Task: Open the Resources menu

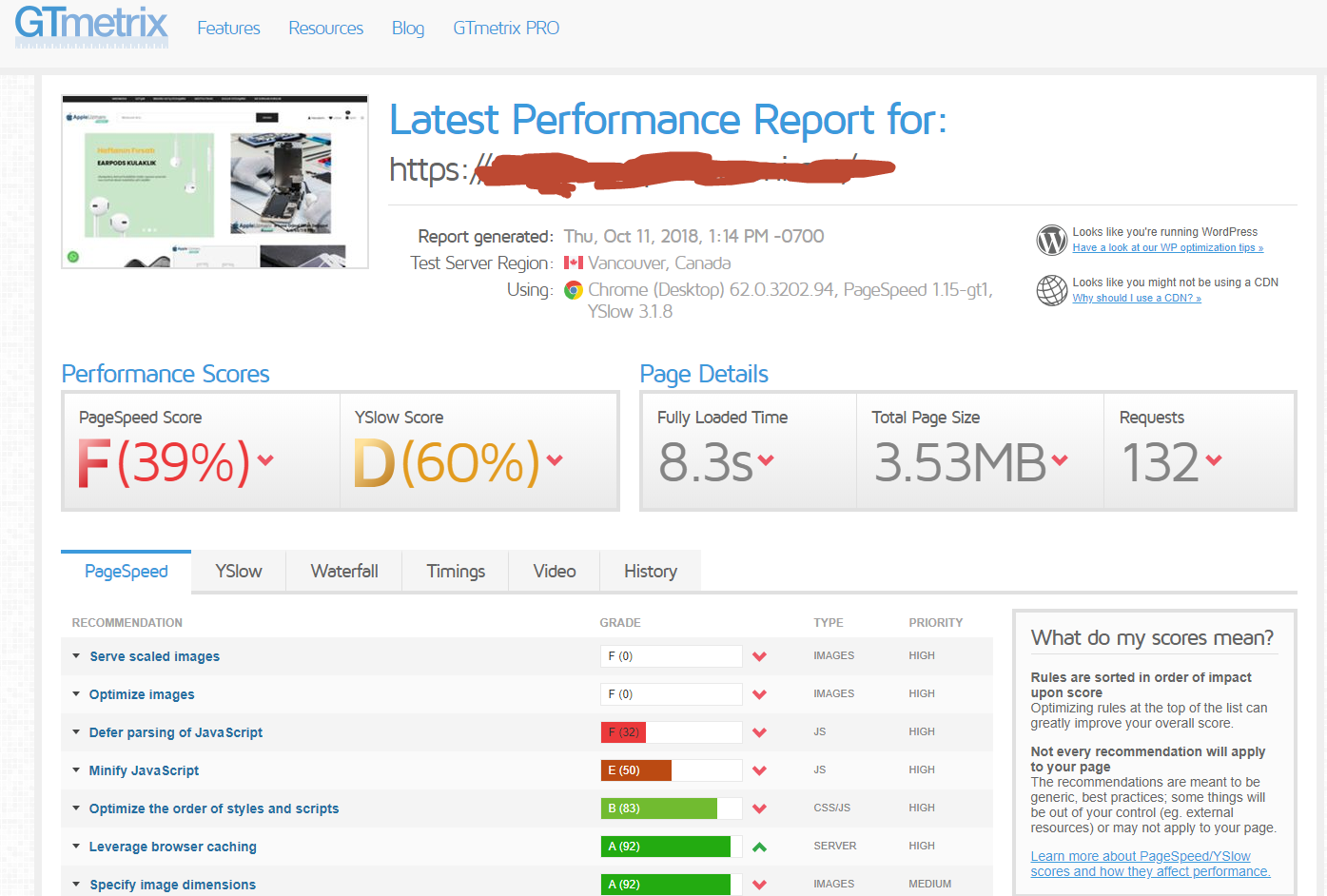Action: 325,29
